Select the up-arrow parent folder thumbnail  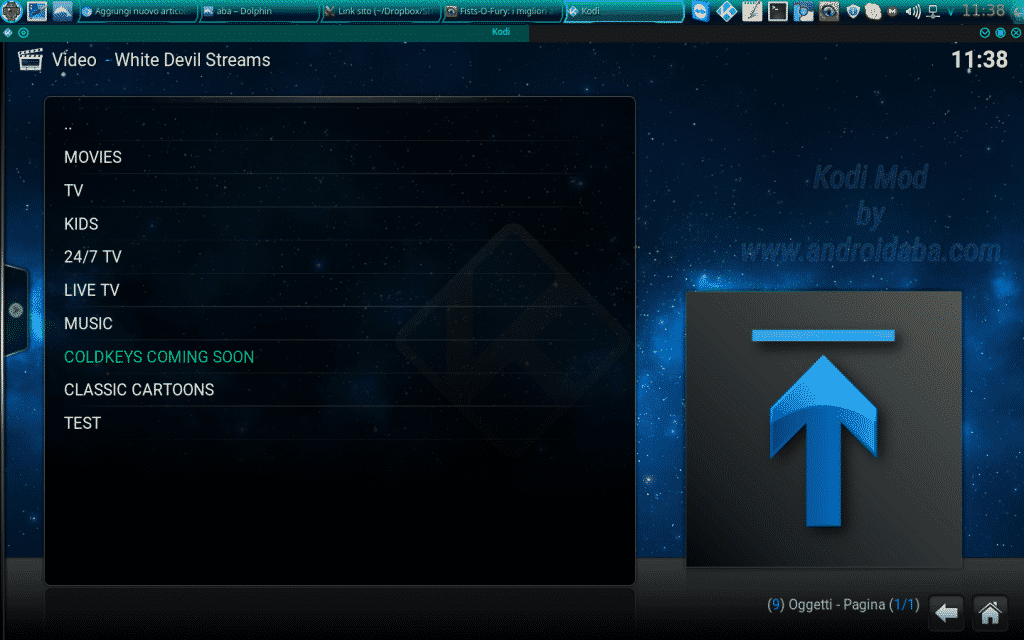pos(824,429)
